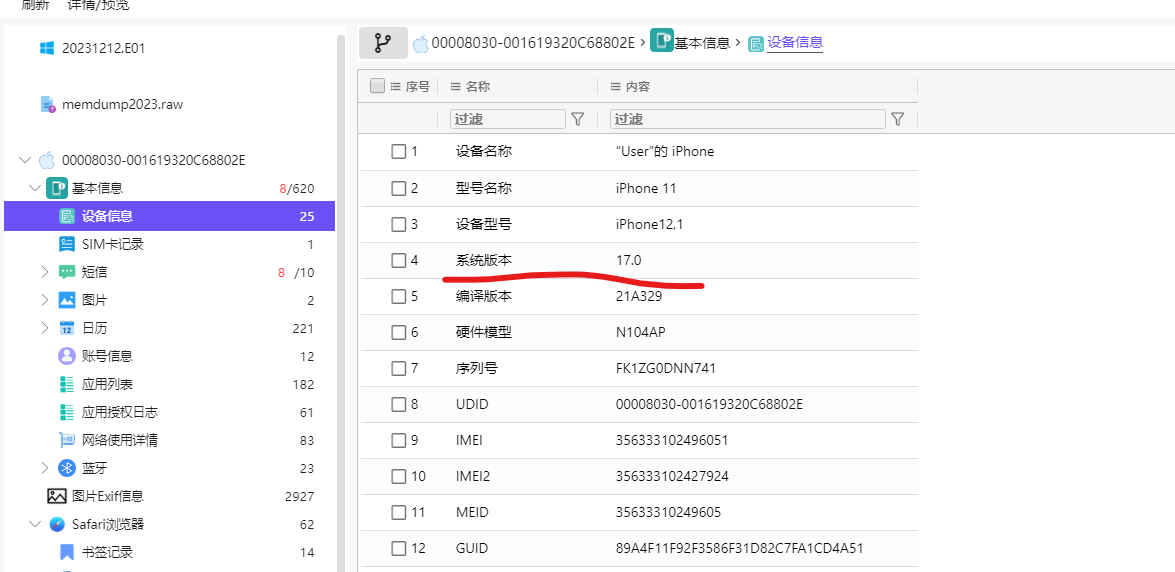Click 基本信息 in the breadcrumb path

[702, 43]
